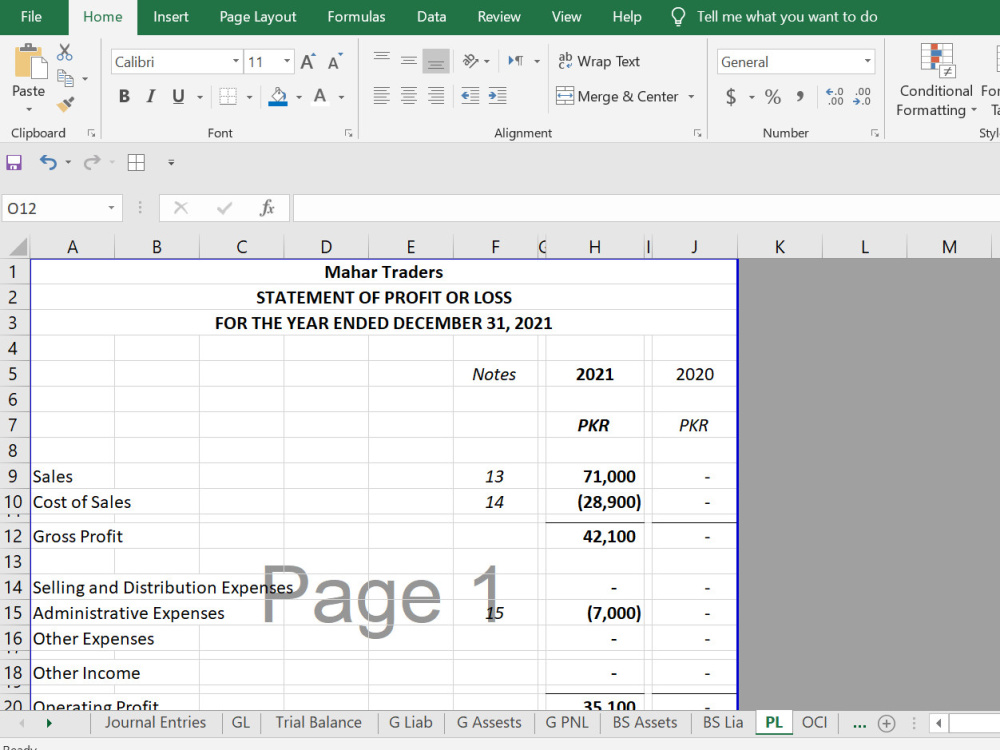The height and width of the screenshot is (750, 1000).
Task: Toggle italic formatting
Action: coord(152,96)
